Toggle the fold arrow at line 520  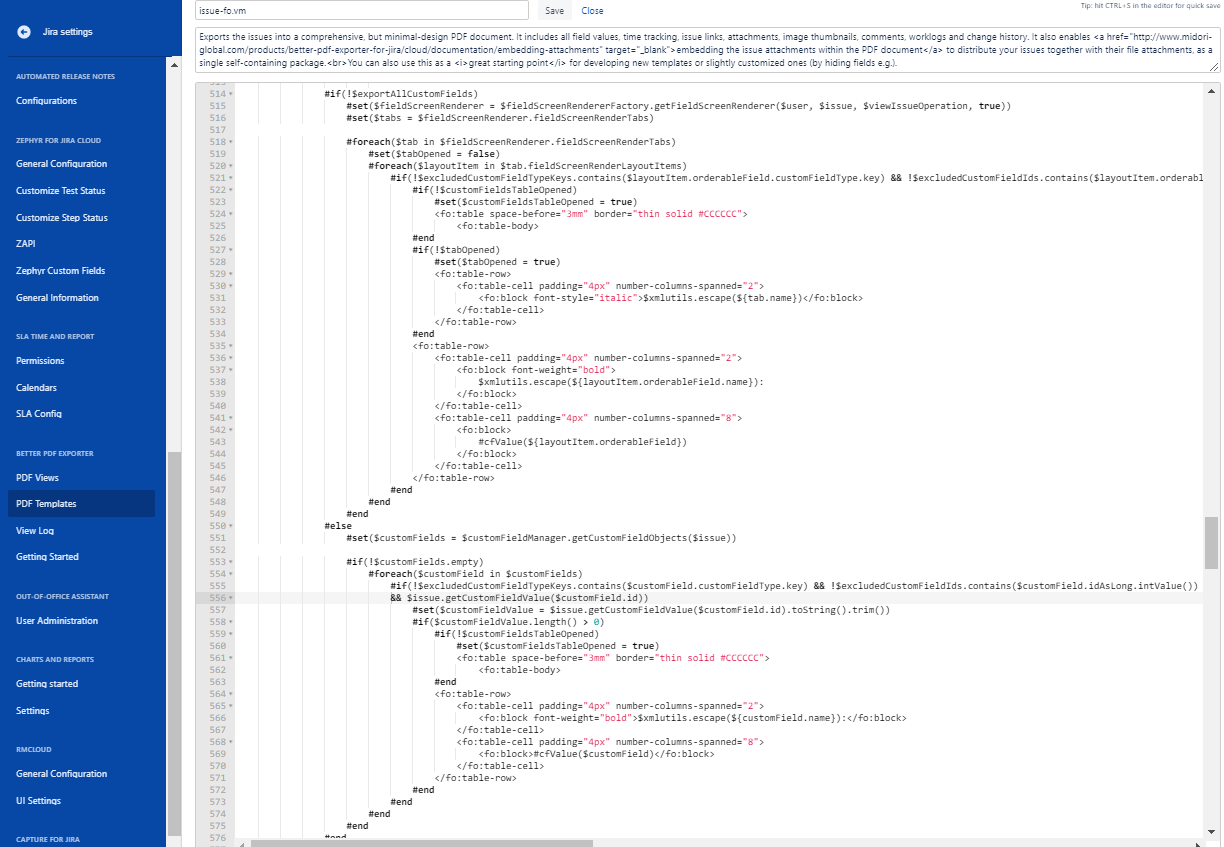pos(231,166)
